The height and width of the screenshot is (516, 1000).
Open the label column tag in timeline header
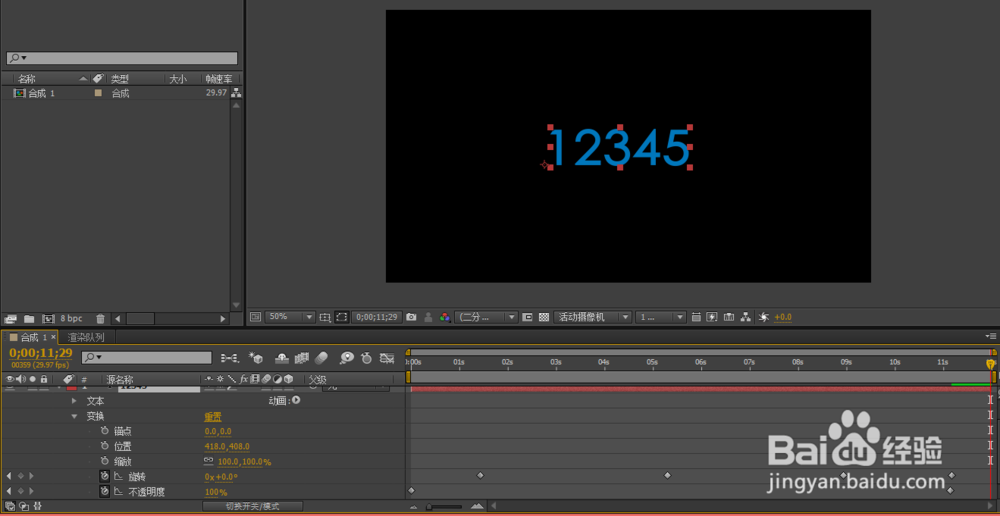coord(69,379)
